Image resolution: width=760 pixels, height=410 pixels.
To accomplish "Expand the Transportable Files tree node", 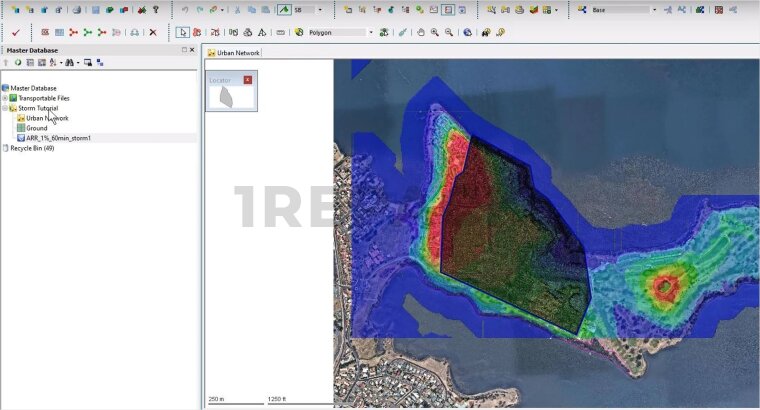I will click(5, 98).
